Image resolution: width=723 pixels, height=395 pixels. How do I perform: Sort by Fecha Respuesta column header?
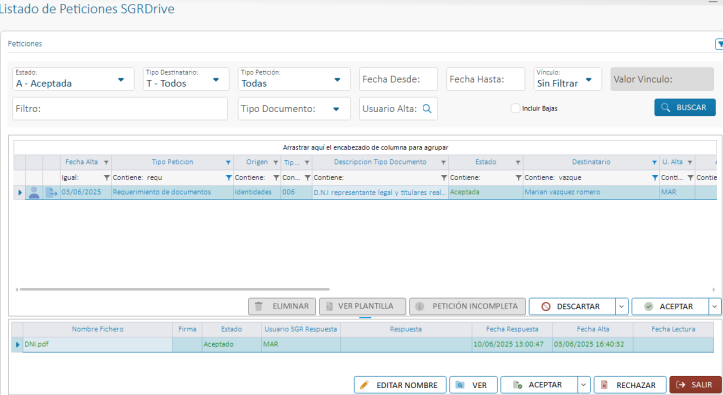[x=512, y=329]
